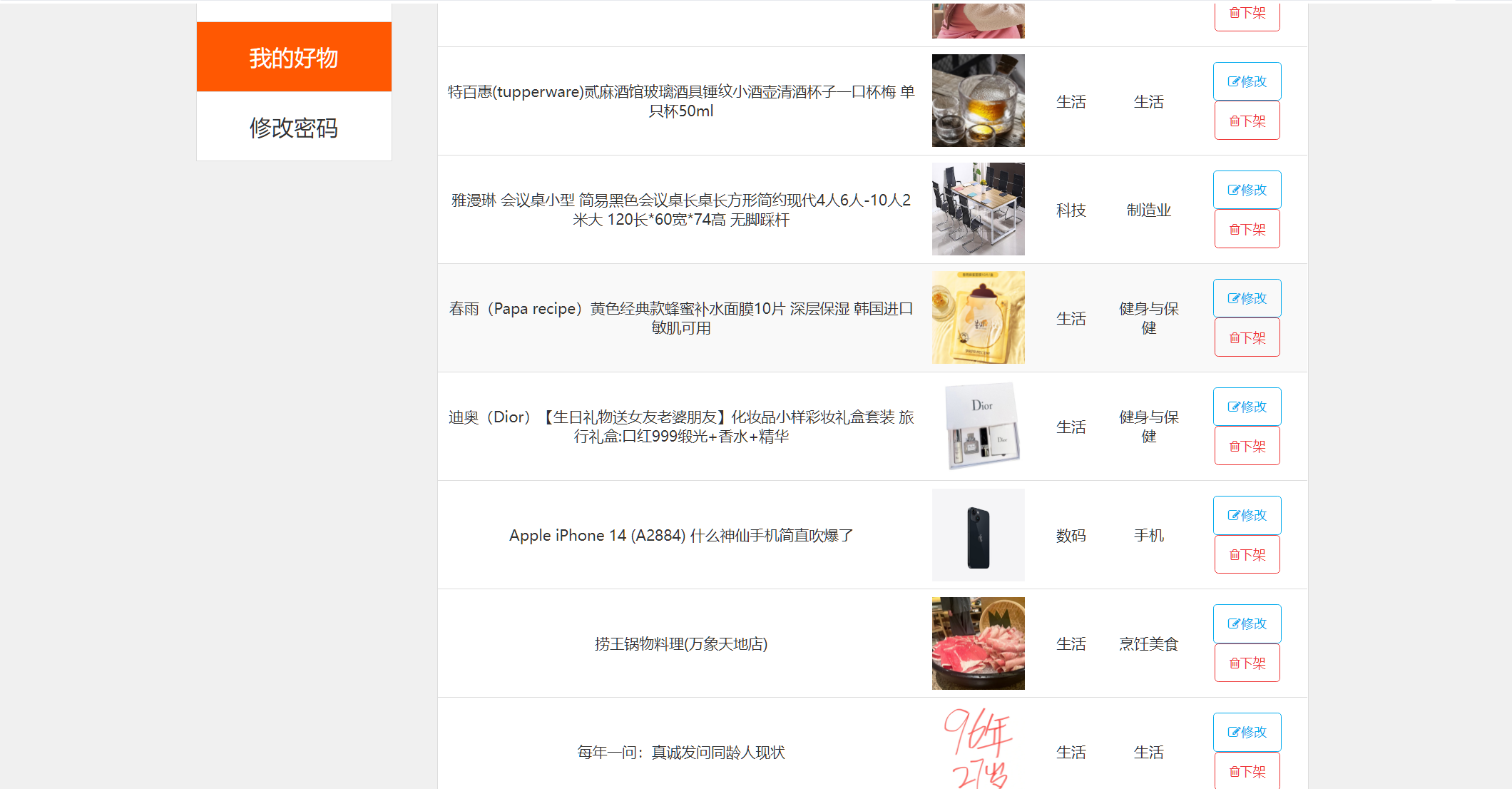Click 下架 on the Dior gift set row
1512x789 pixels.
[1247, 446]
